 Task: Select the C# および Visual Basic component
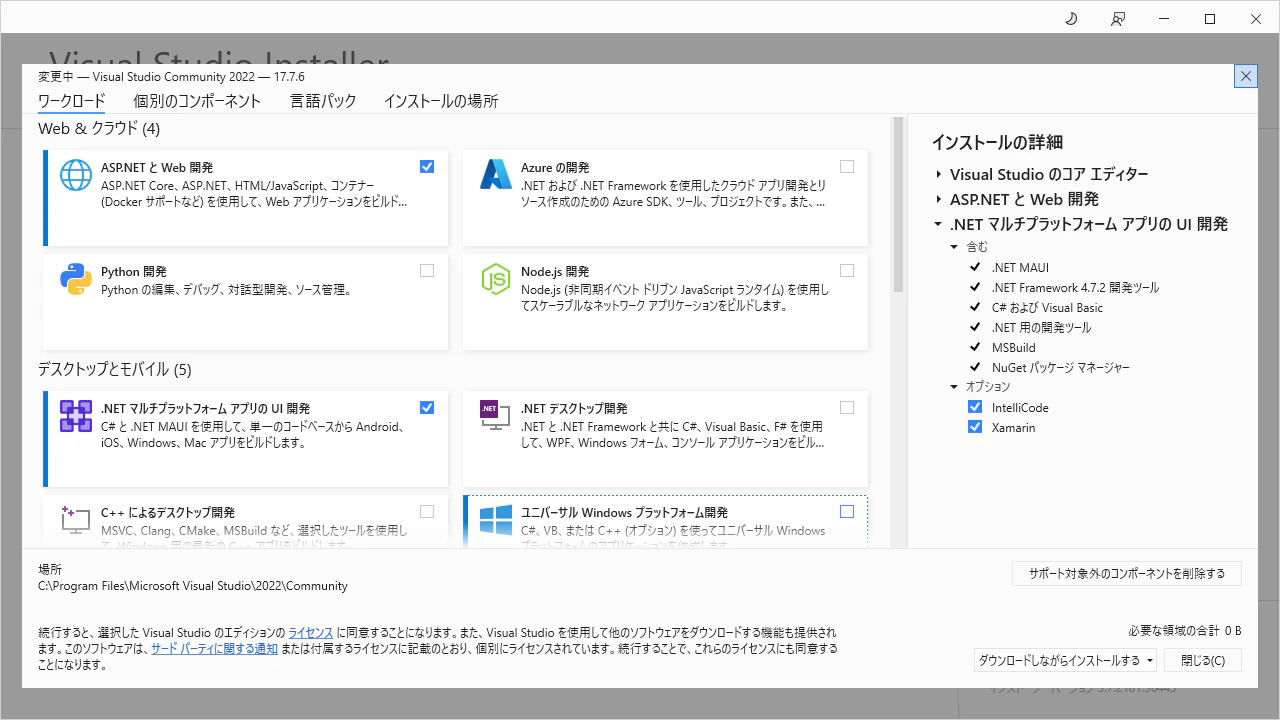[1047, 307]
